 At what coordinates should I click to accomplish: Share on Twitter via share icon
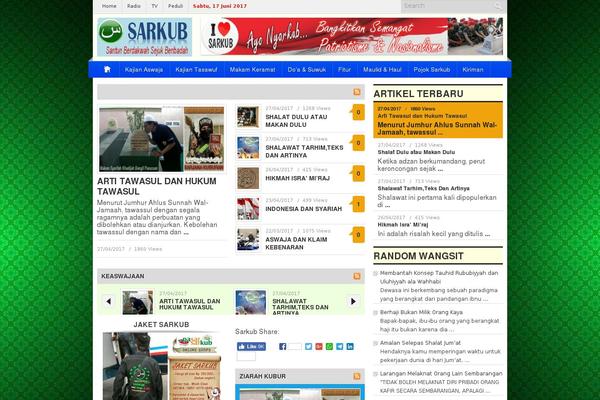pyautogui.click(x=308, y=346)
